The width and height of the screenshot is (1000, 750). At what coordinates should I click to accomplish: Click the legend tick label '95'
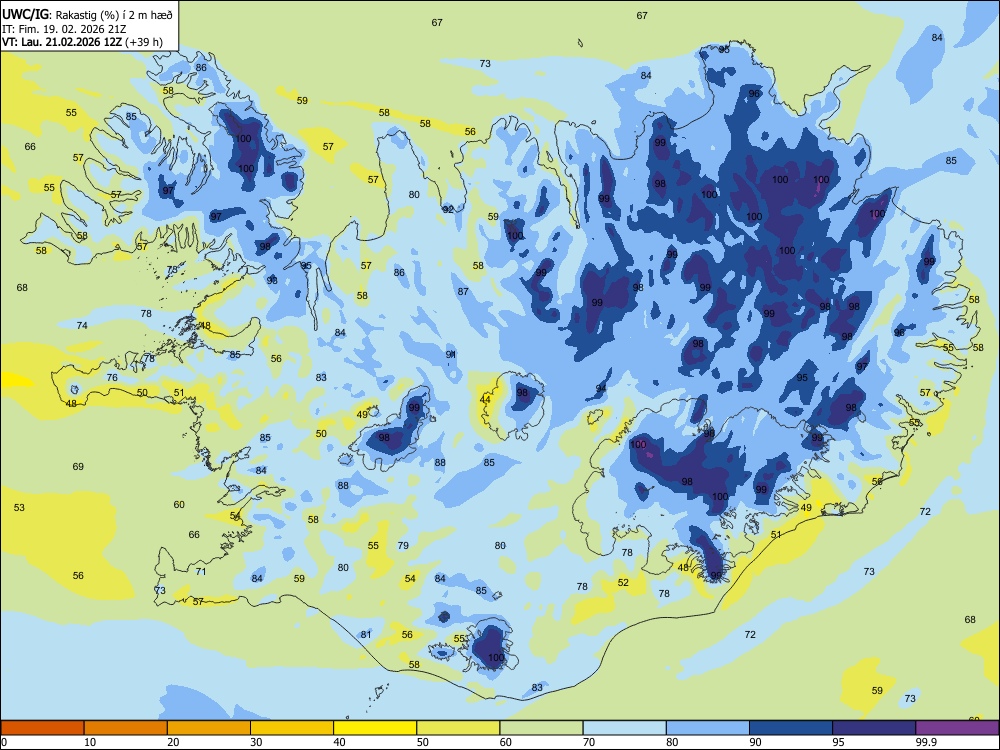(x=839, y=742)
